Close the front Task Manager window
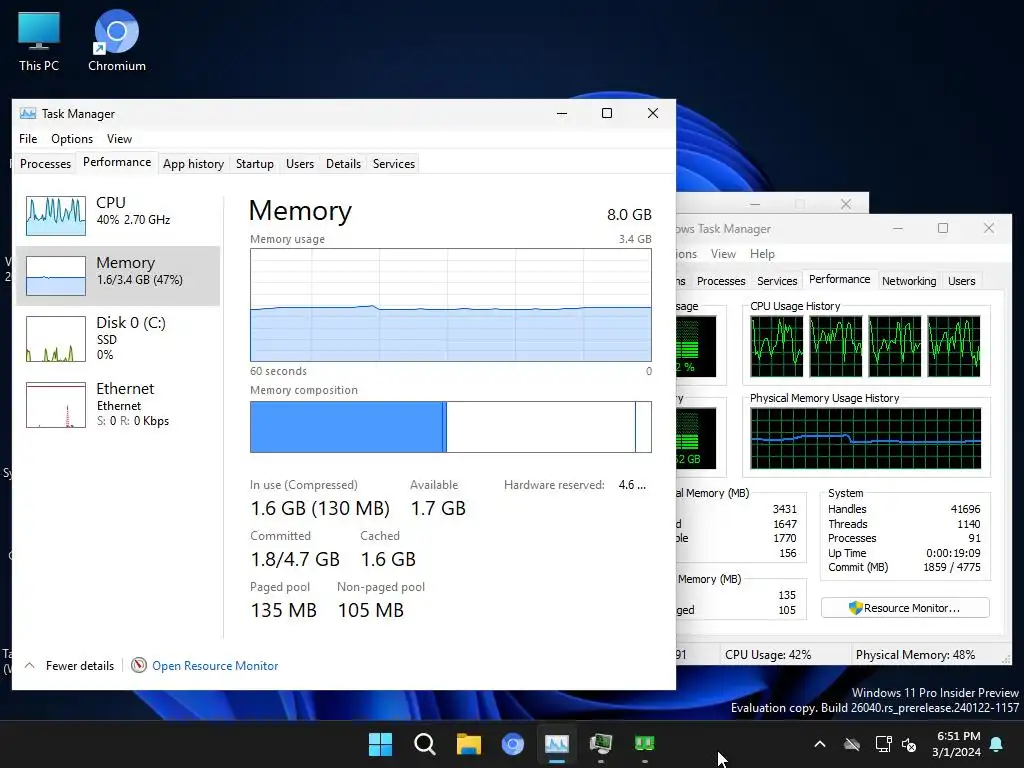 pos(652,113)
